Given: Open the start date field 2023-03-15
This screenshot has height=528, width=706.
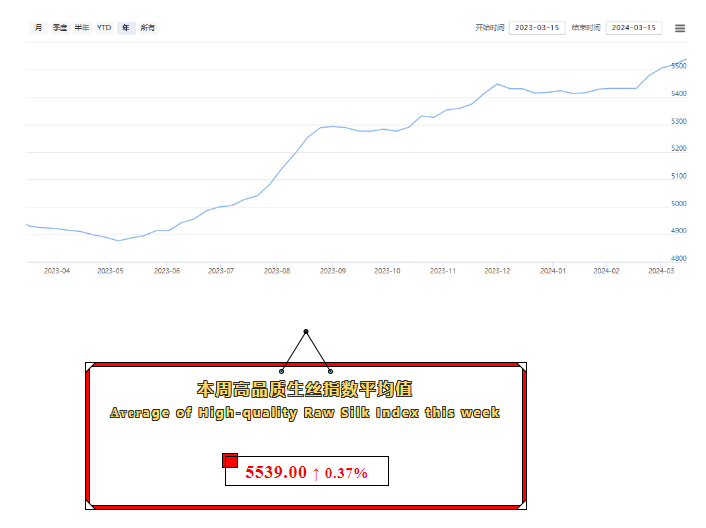Looking at the screenshot, I should (537, 28).
